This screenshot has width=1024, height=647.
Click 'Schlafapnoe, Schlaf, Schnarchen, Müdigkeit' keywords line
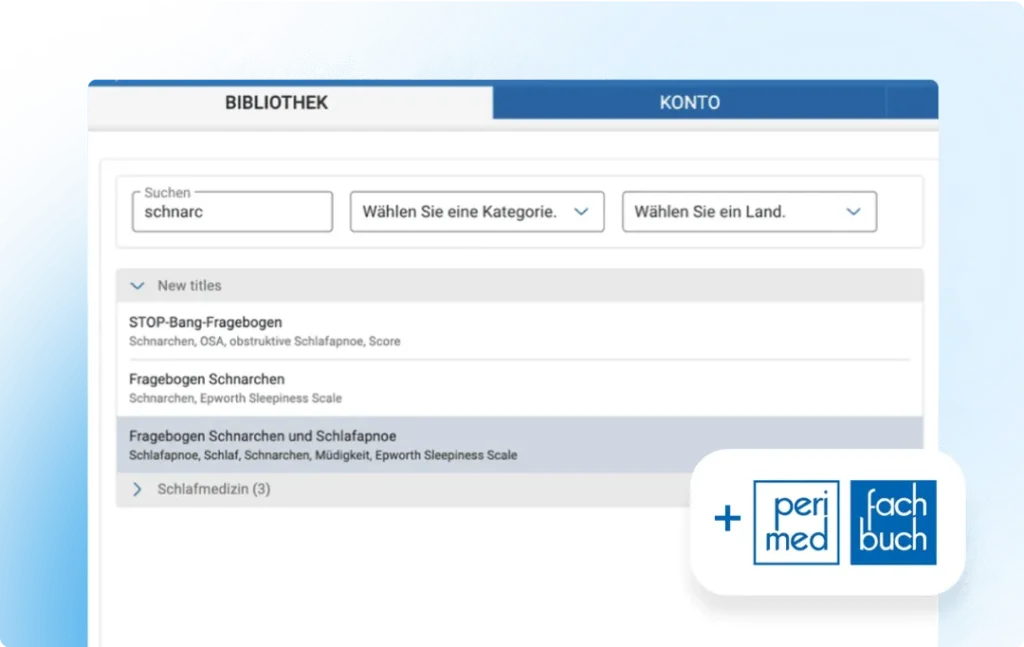(323, 454)
